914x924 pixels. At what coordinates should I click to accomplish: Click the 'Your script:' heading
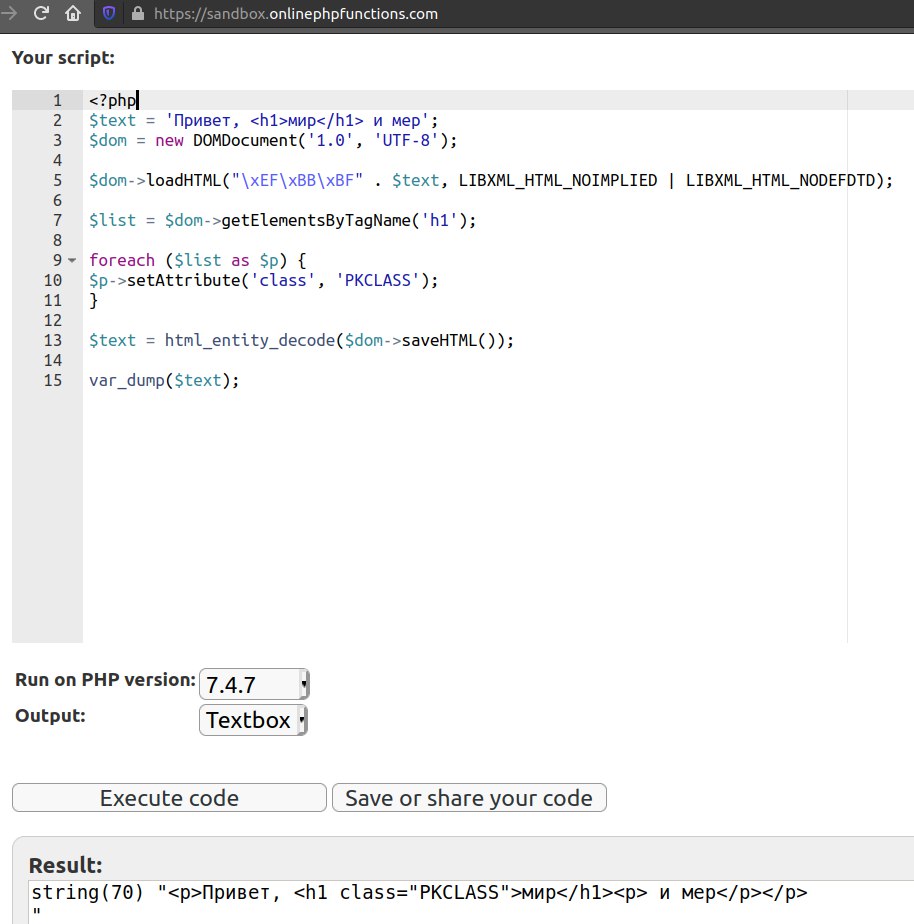pos(63,58)
